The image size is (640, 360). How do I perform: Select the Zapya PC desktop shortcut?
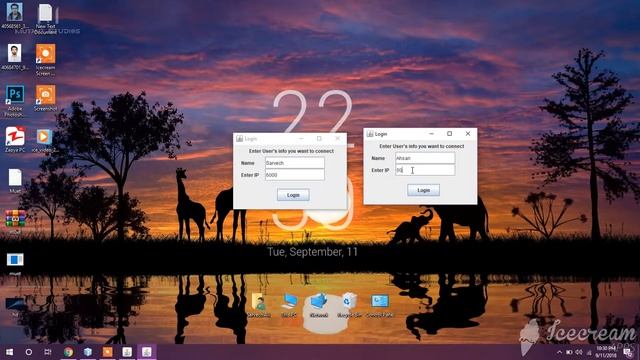[x=15, y=139]
